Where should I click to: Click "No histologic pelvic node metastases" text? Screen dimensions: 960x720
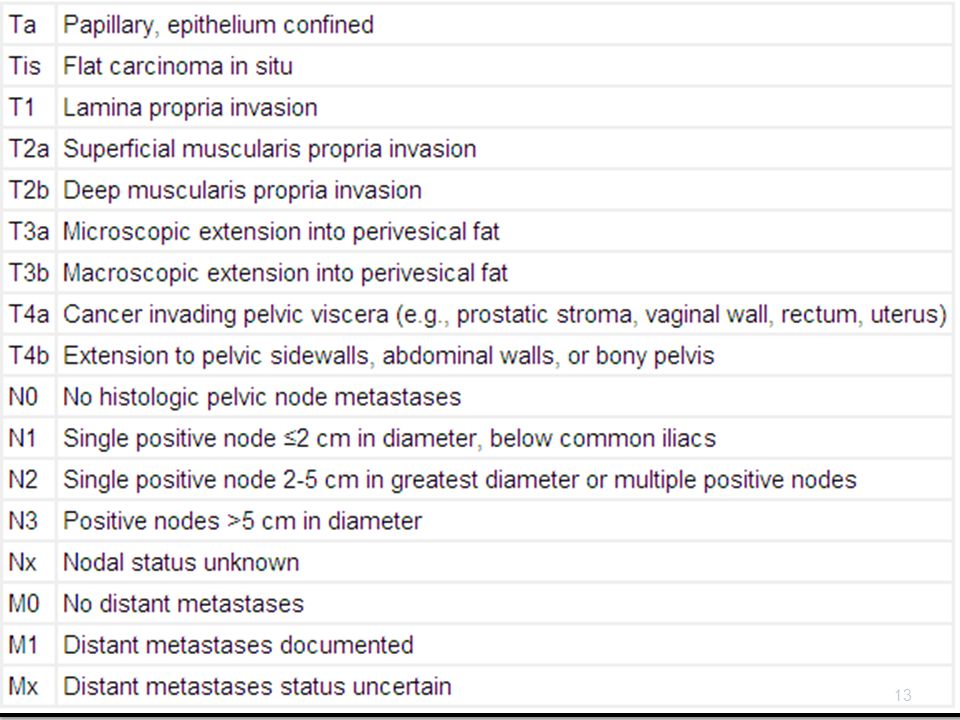tap(262, 397)
